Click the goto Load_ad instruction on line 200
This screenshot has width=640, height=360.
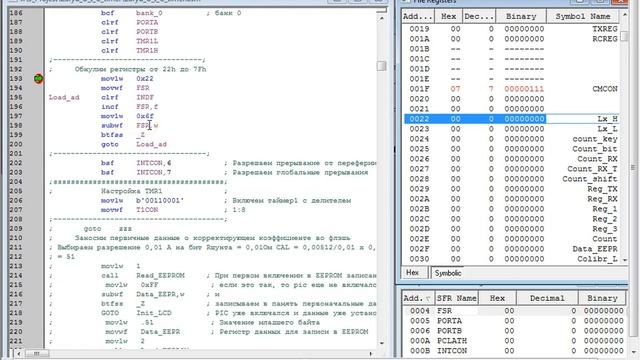(x=134, y=144)
